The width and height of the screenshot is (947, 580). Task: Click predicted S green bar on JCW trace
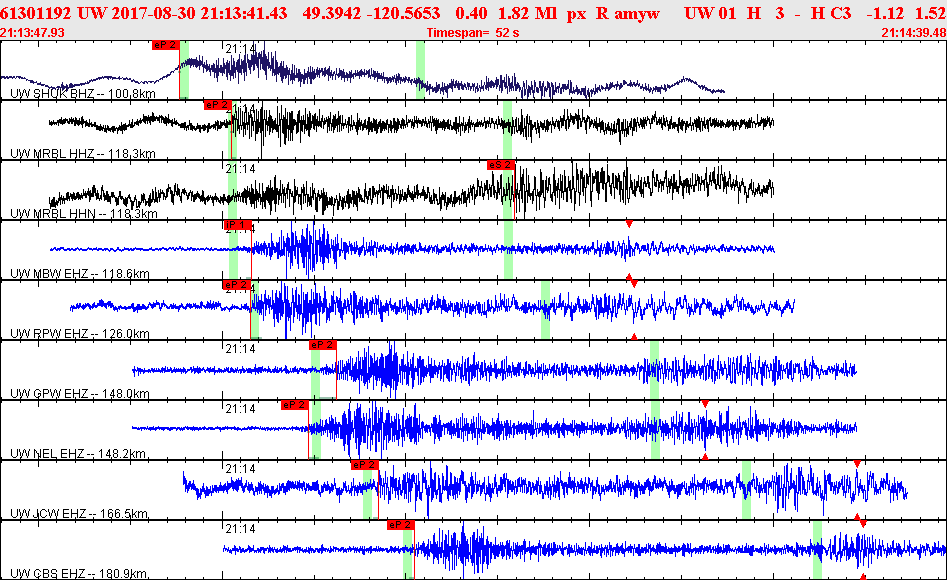(746, 489)
